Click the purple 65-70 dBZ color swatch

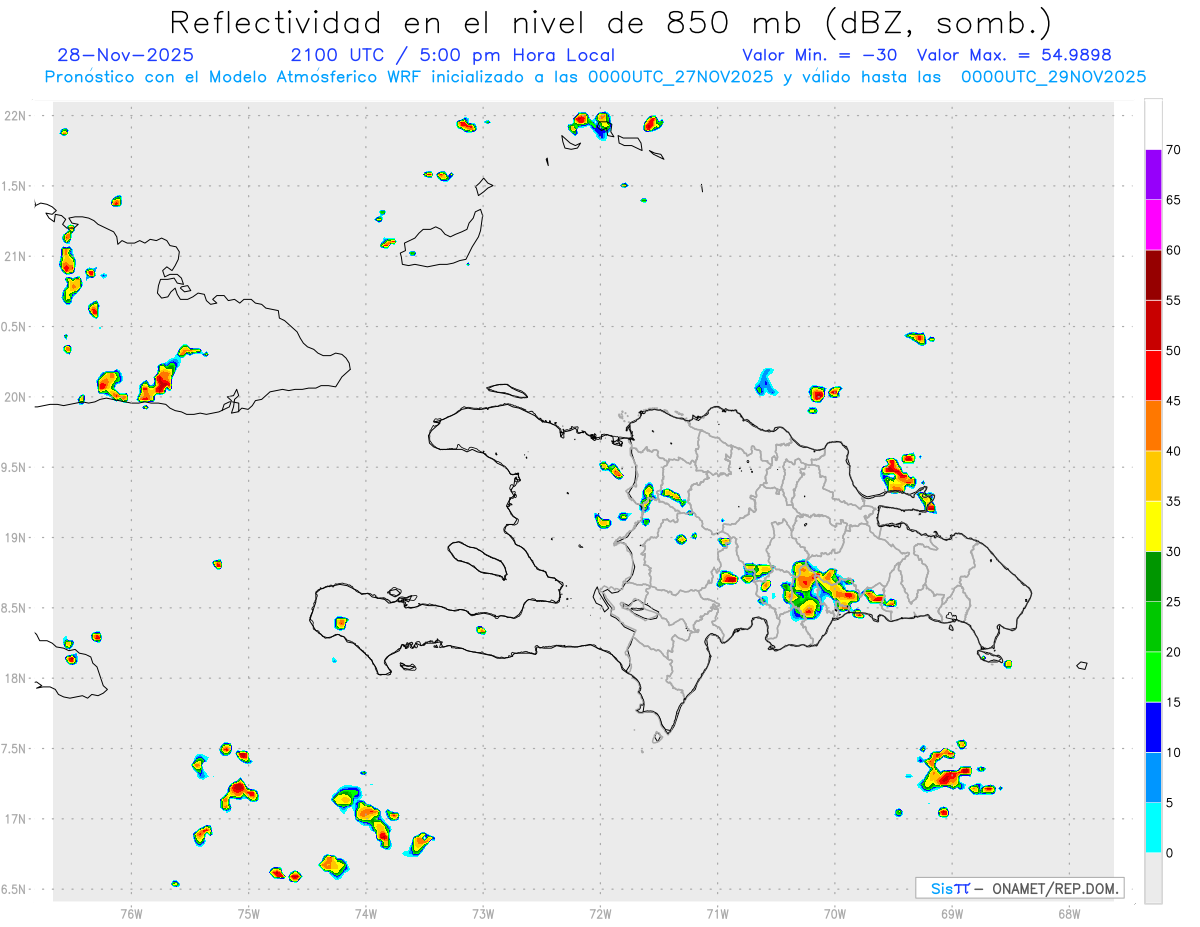pos(1153,174)
